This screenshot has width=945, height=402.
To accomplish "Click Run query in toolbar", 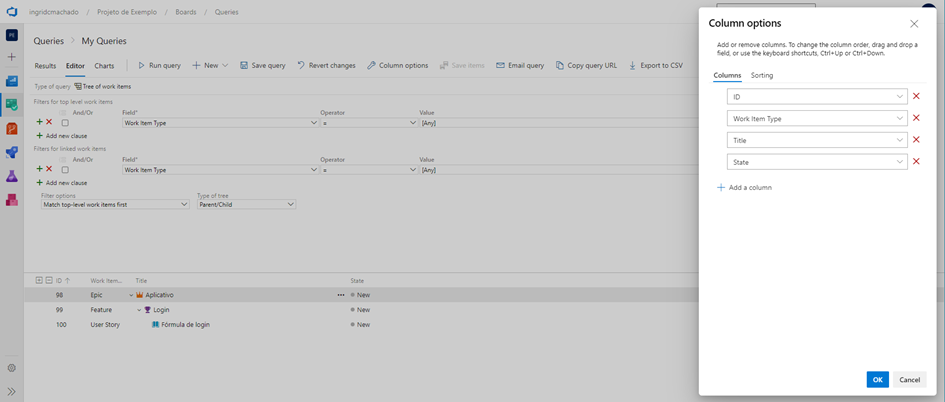I will point(160,65).
